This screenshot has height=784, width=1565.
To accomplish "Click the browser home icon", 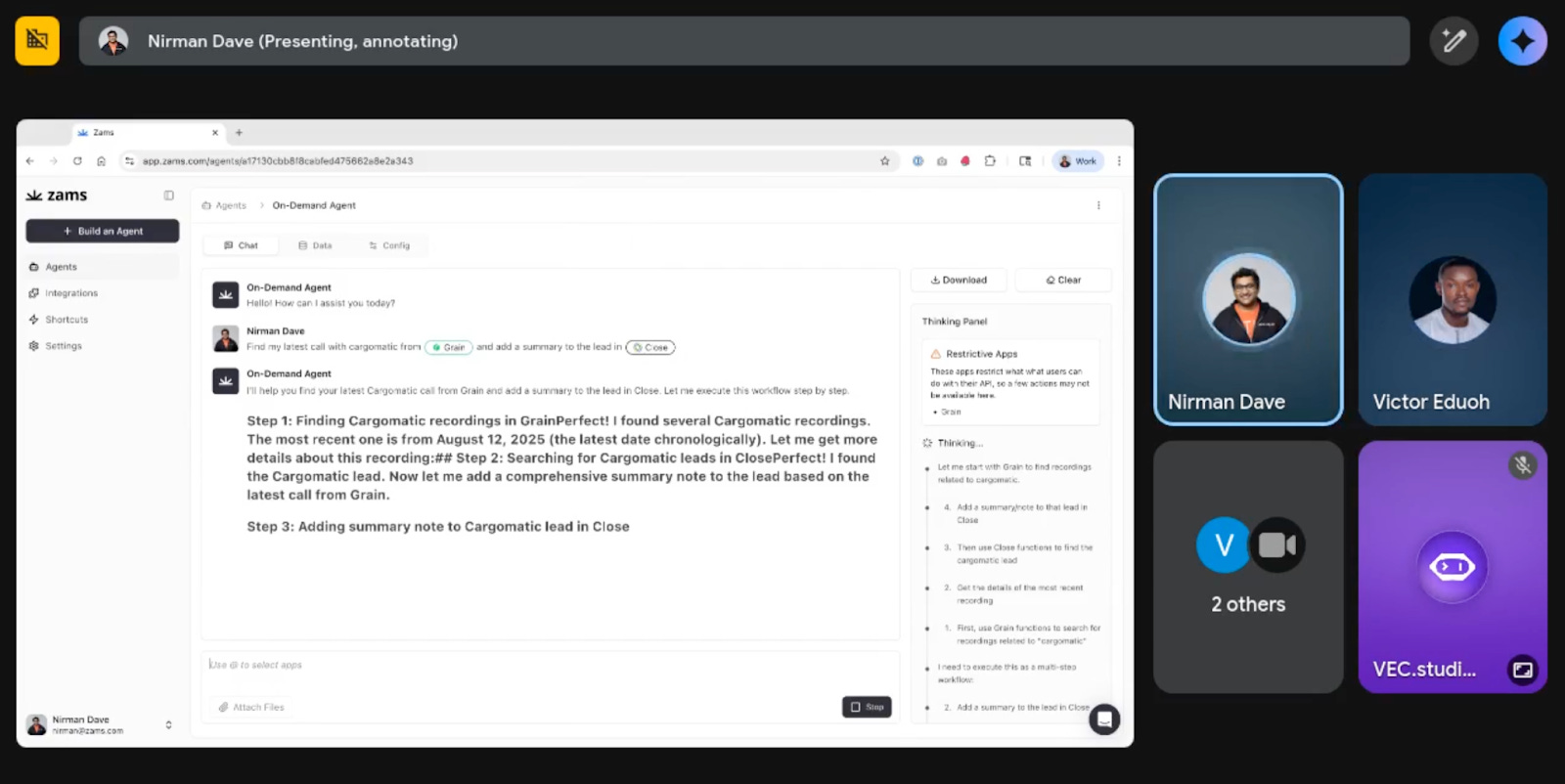I will (101, 161).
